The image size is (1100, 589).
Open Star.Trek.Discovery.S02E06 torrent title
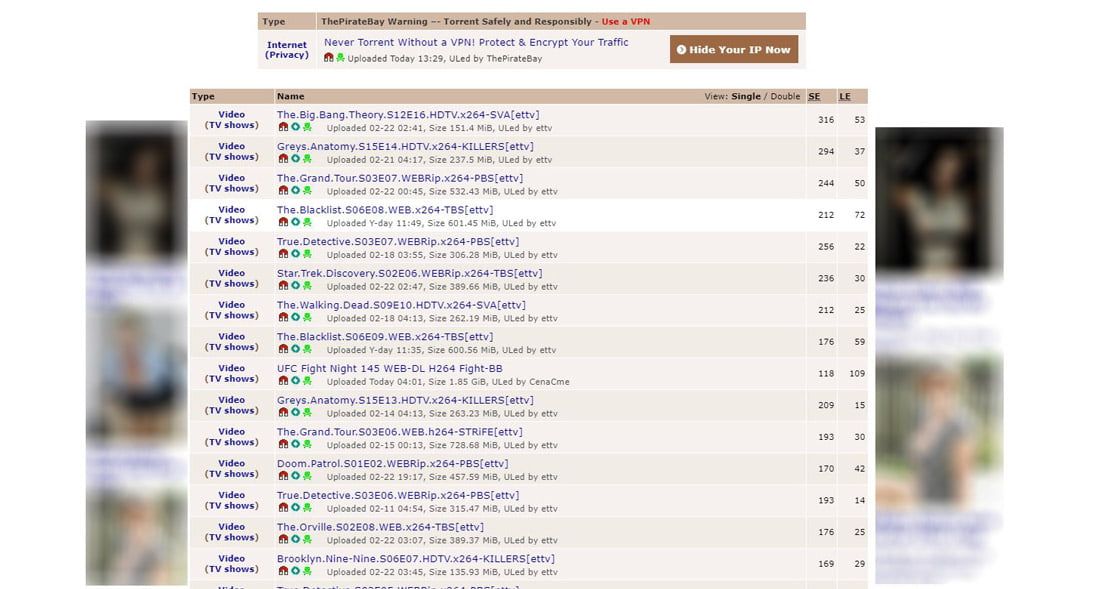(409, 273)
